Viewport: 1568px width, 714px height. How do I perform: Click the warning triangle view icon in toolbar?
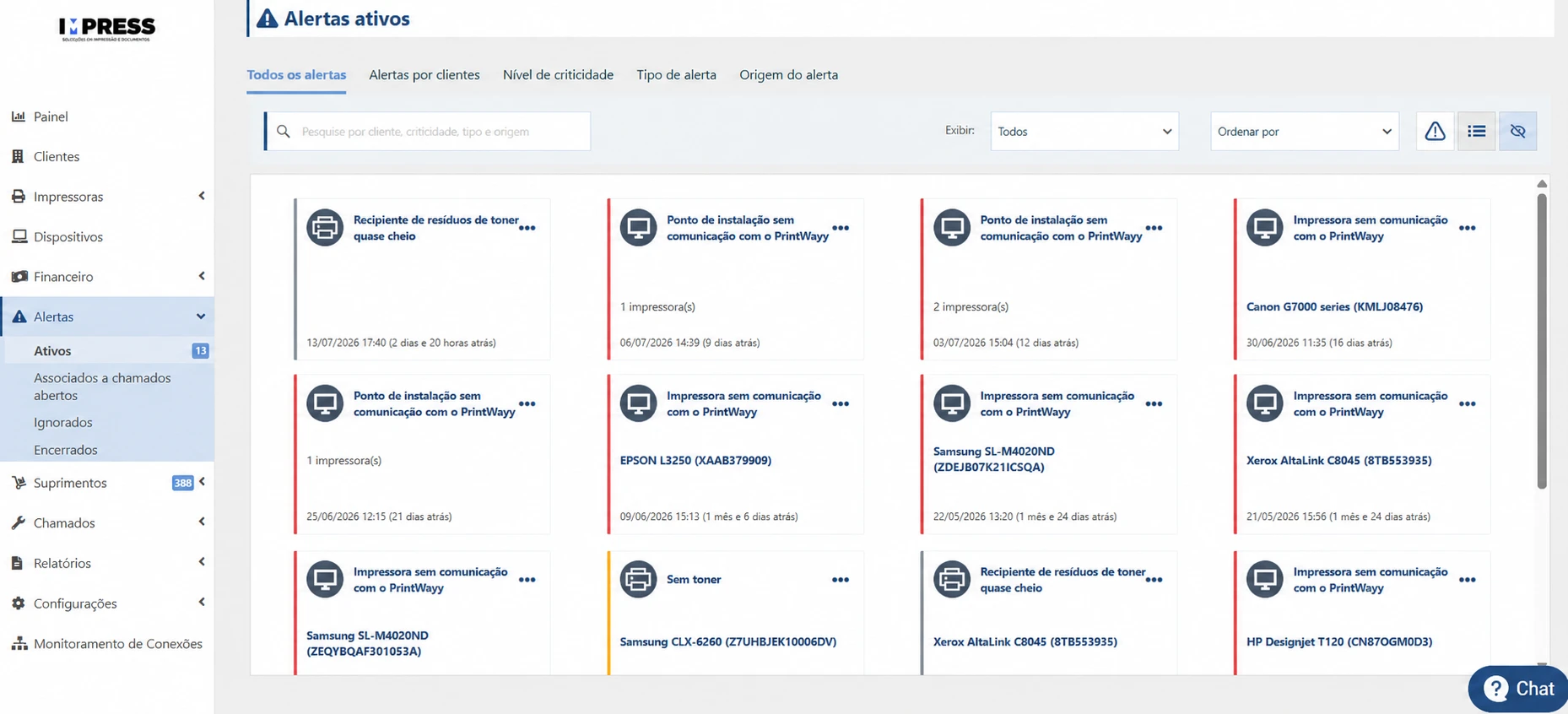1435,131
